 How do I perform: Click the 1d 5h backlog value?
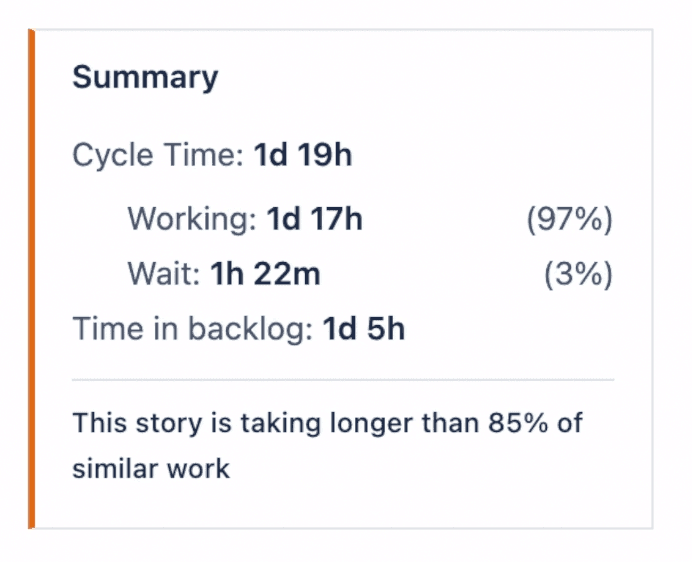point(363,328)
